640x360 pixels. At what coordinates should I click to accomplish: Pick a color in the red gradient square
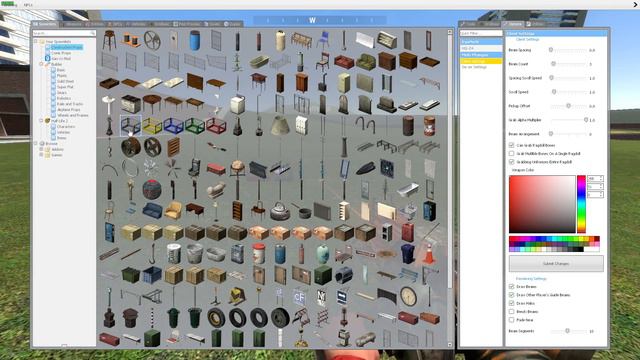click(x=542, y=204)
